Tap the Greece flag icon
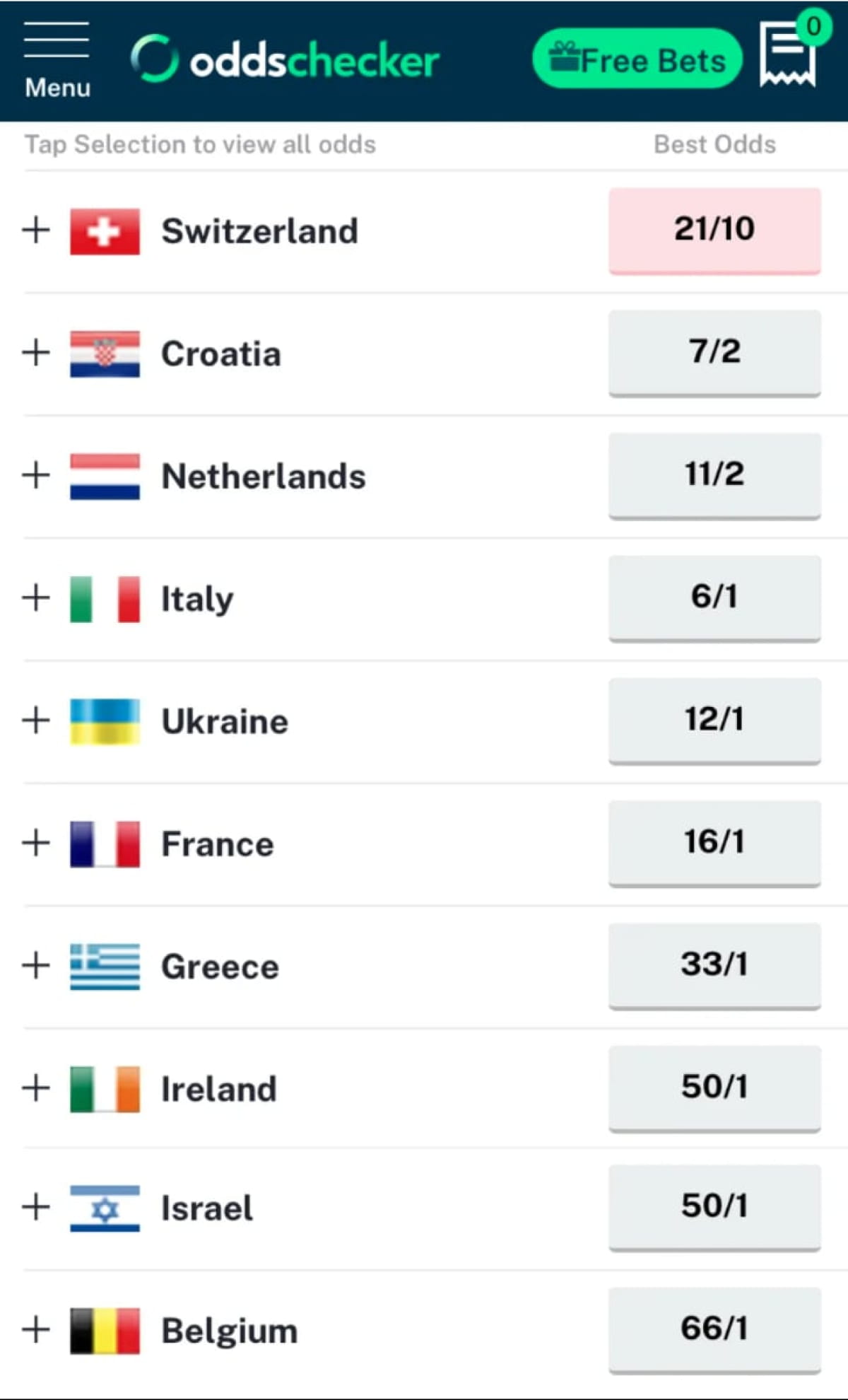This screenshot has width=848, height=1400. point(105,967)
